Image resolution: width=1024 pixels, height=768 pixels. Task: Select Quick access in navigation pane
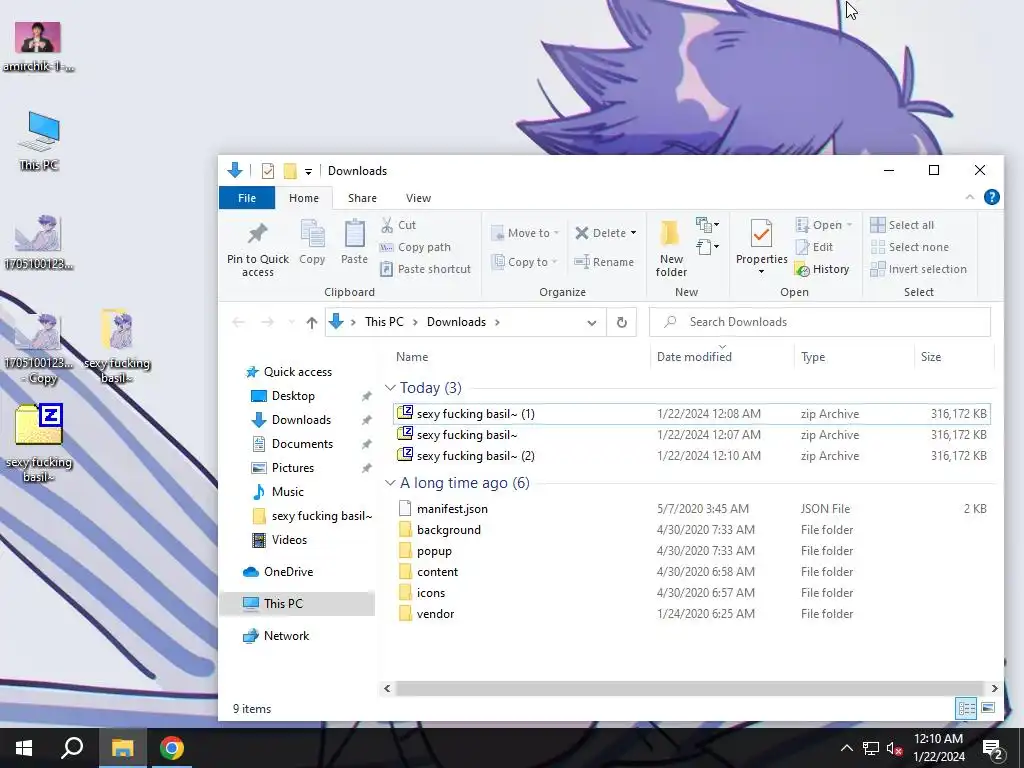tap(297, 372)
